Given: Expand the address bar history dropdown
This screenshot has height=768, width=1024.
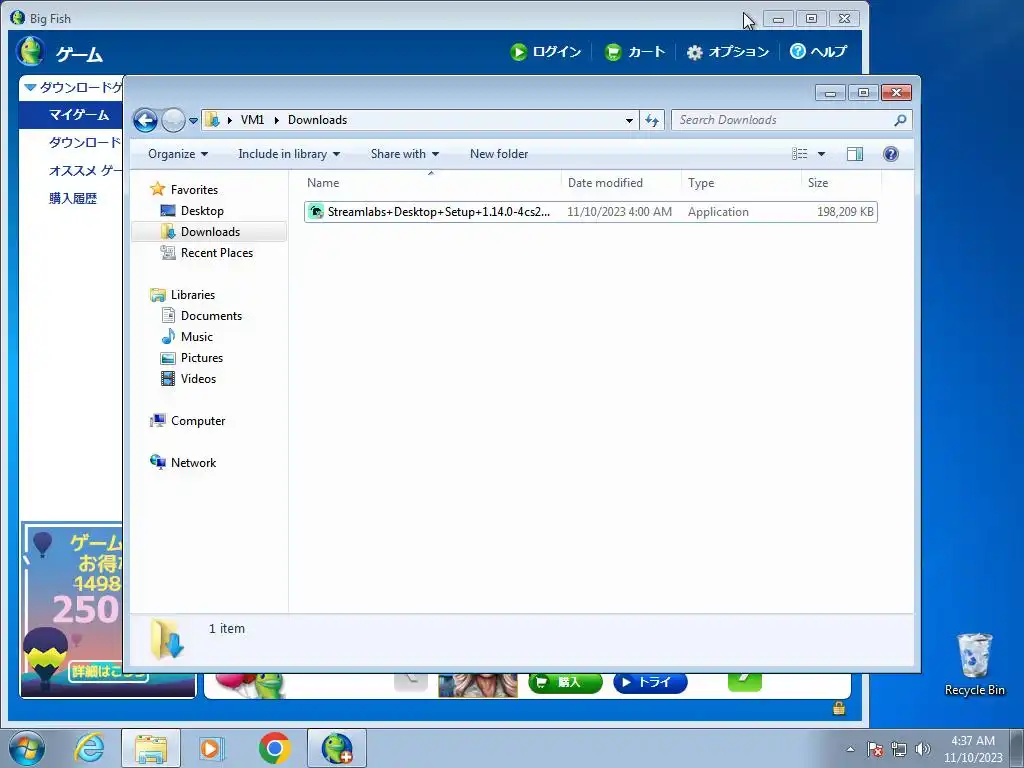Looking at the screenshot, I should [629, 120].
